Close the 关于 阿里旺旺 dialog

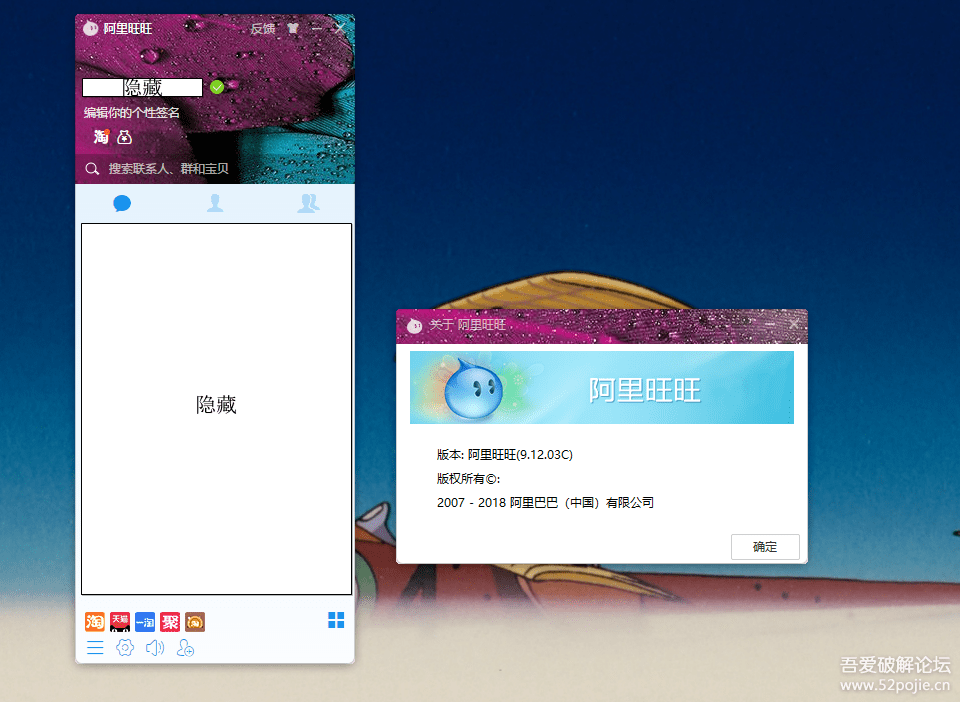click(x=794, y=324)
